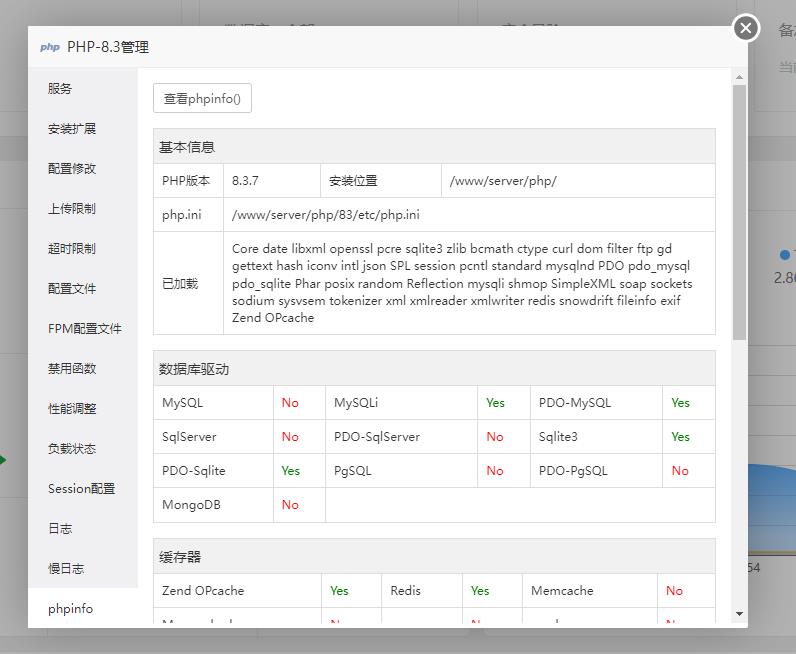Viewport: 796px width, 654px height.
Task: Click PDO-Sqlite Yes status
Action: click(291, 471)
